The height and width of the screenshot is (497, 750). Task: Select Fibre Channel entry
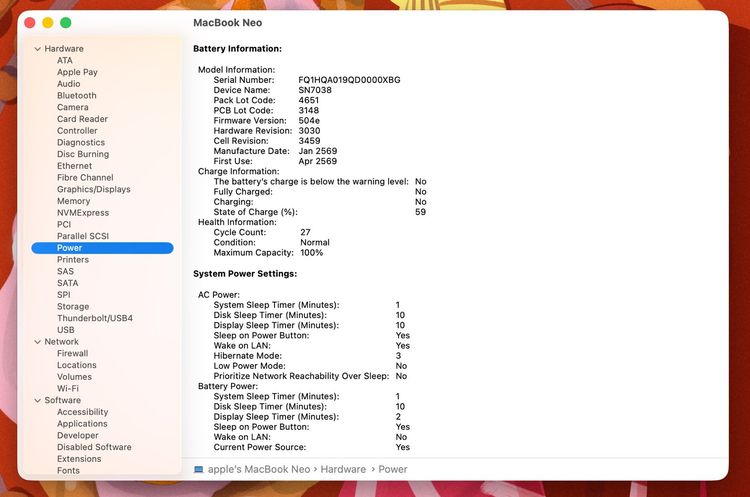(85, 177)
